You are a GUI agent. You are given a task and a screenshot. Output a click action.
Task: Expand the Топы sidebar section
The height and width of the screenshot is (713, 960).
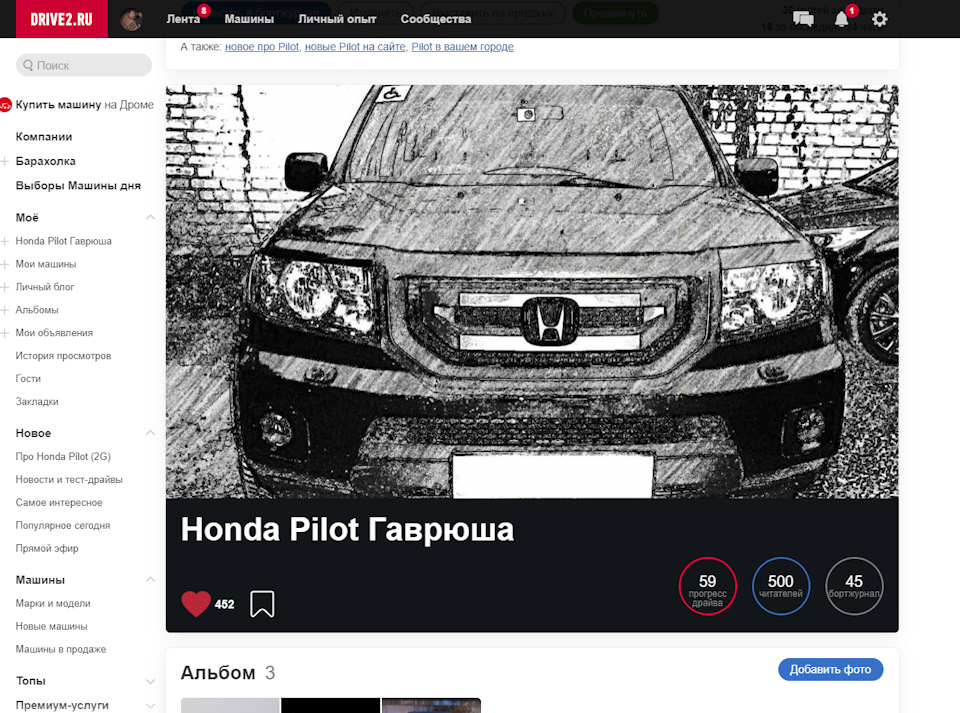click(x=150, y=681)
